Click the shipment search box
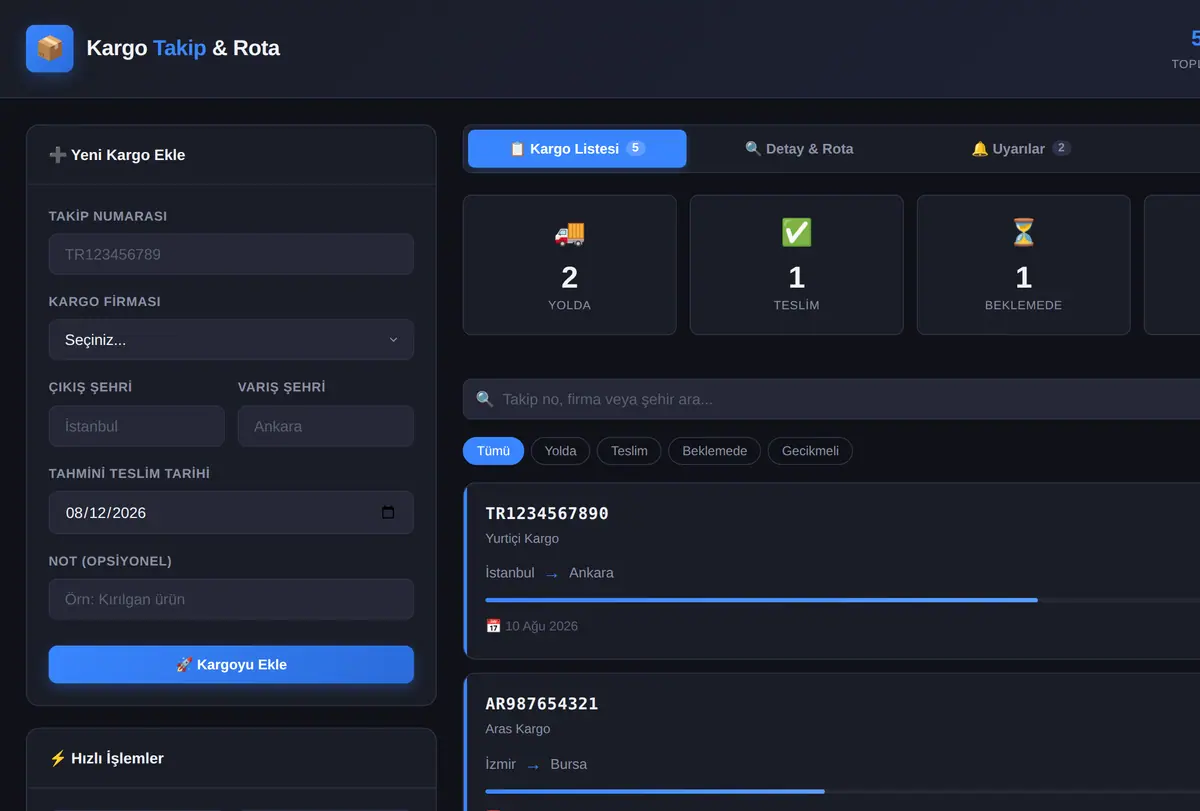 831,399
